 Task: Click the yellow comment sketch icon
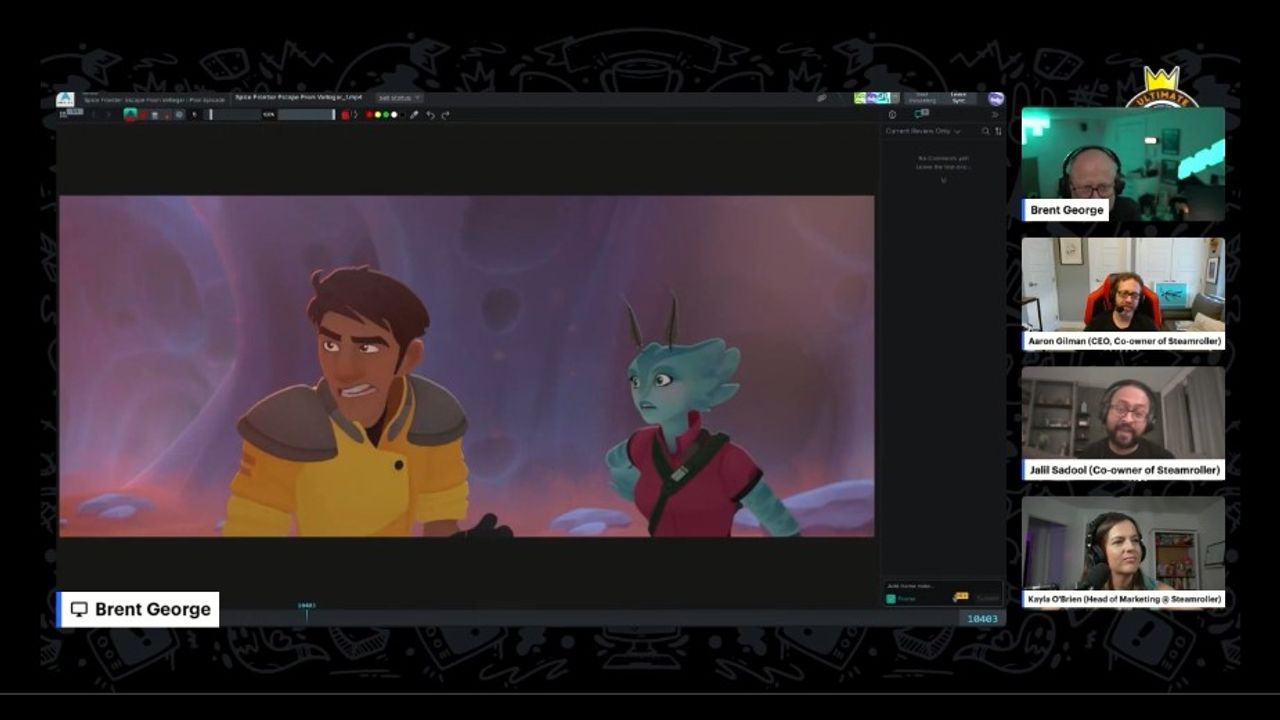(961, 597)
